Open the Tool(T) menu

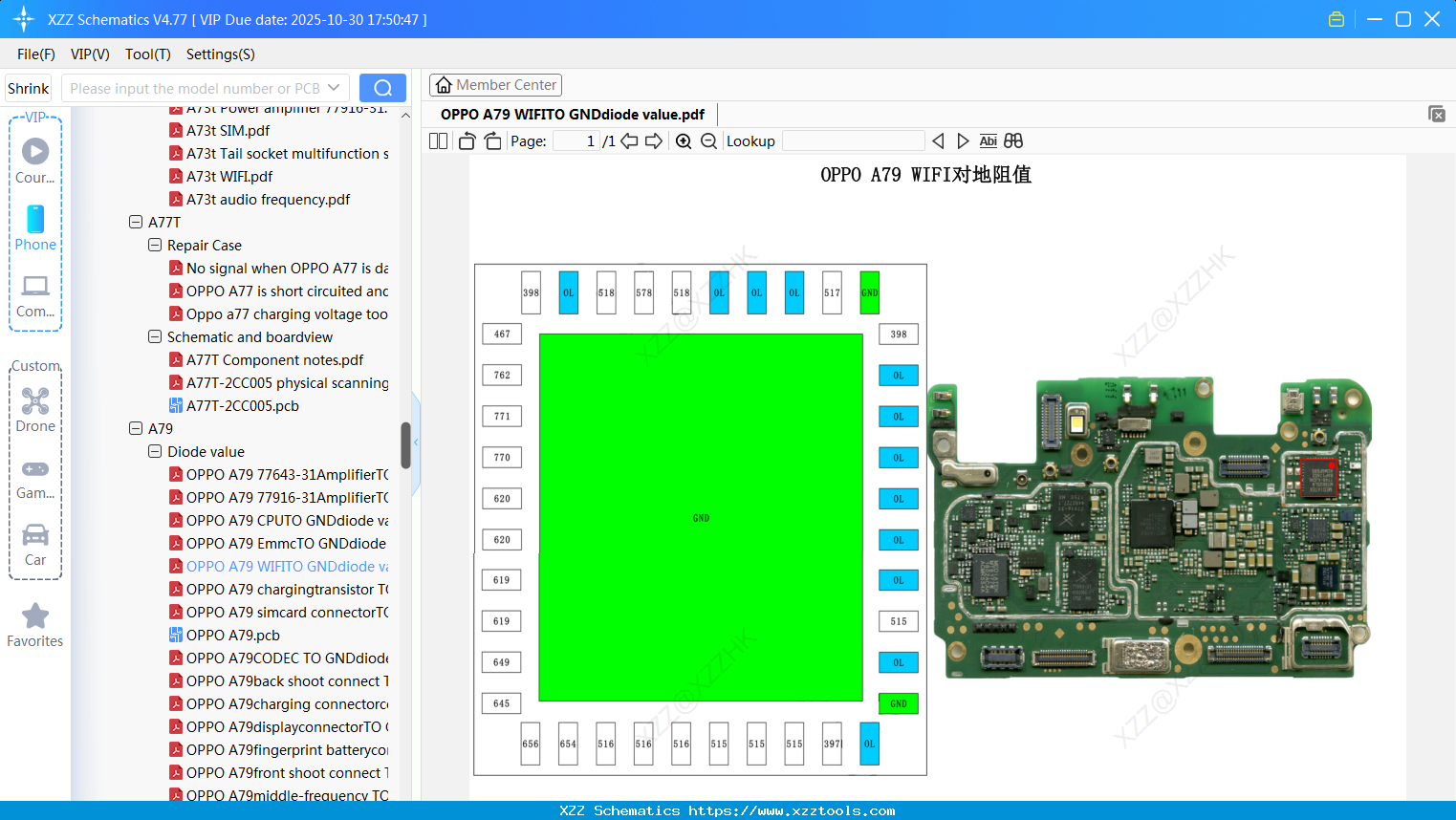click(x=147, y=54)
